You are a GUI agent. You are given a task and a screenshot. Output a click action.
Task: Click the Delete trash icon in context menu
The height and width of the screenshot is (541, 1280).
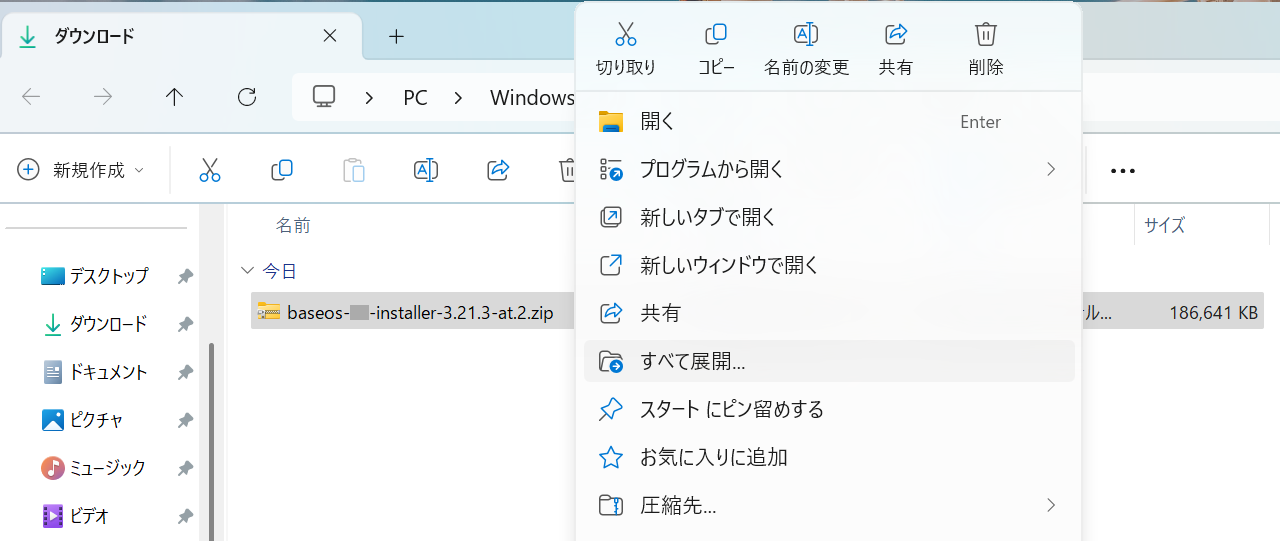point(986,36)
